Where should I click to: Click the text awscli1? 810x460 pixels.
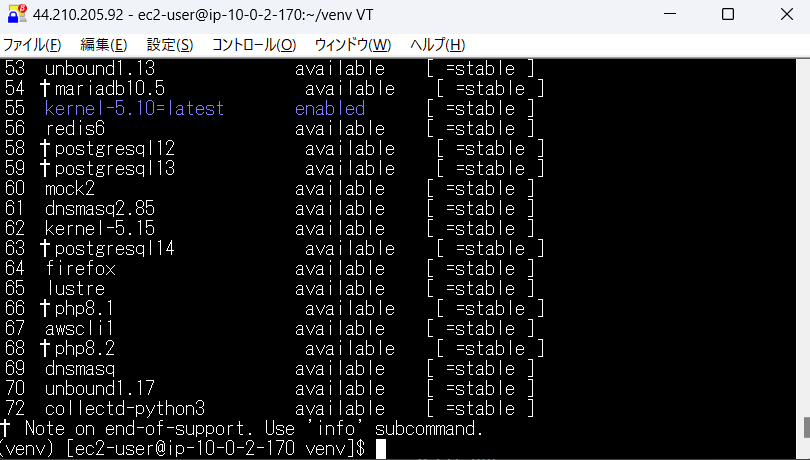79,329
